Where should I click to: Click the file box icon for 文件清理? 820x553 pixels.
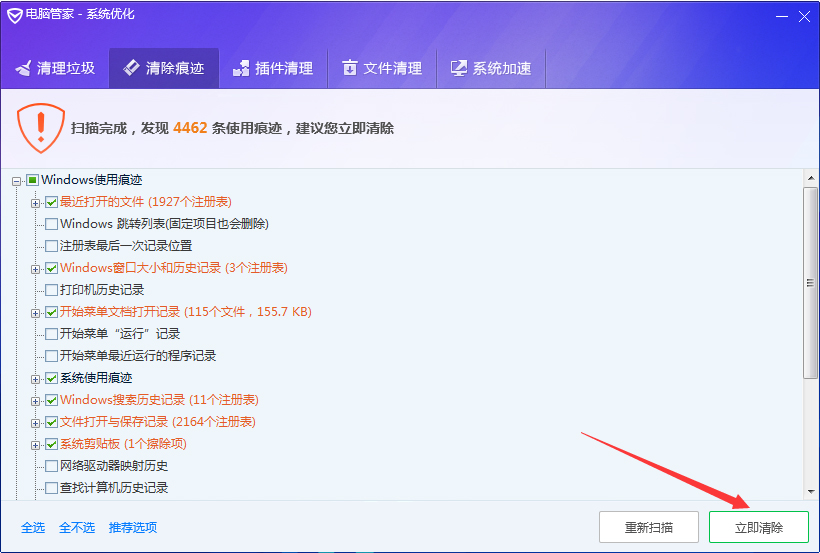[x=349, y=69]
